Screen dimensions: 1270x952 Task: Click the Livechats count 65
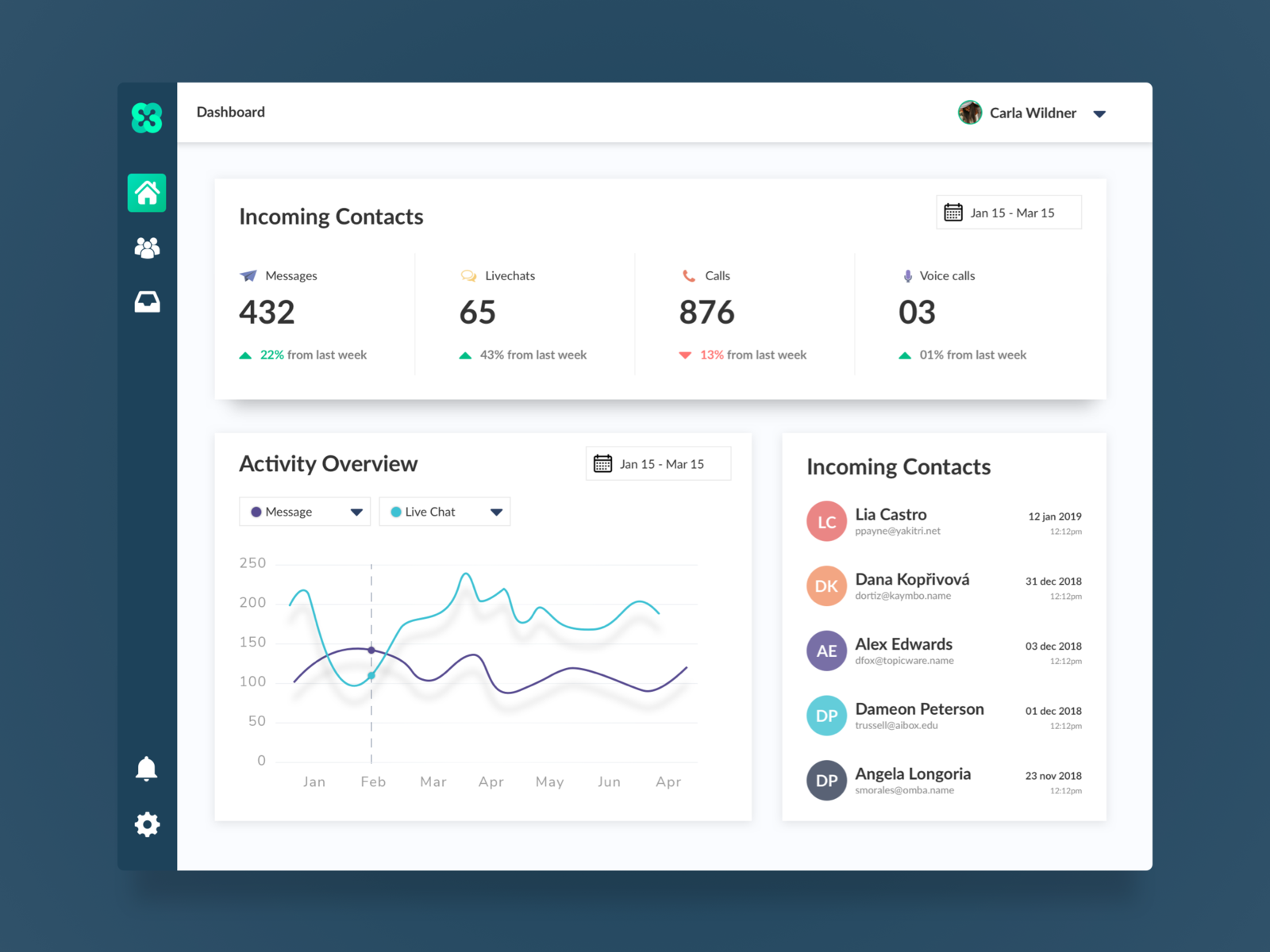click(478, 313)
